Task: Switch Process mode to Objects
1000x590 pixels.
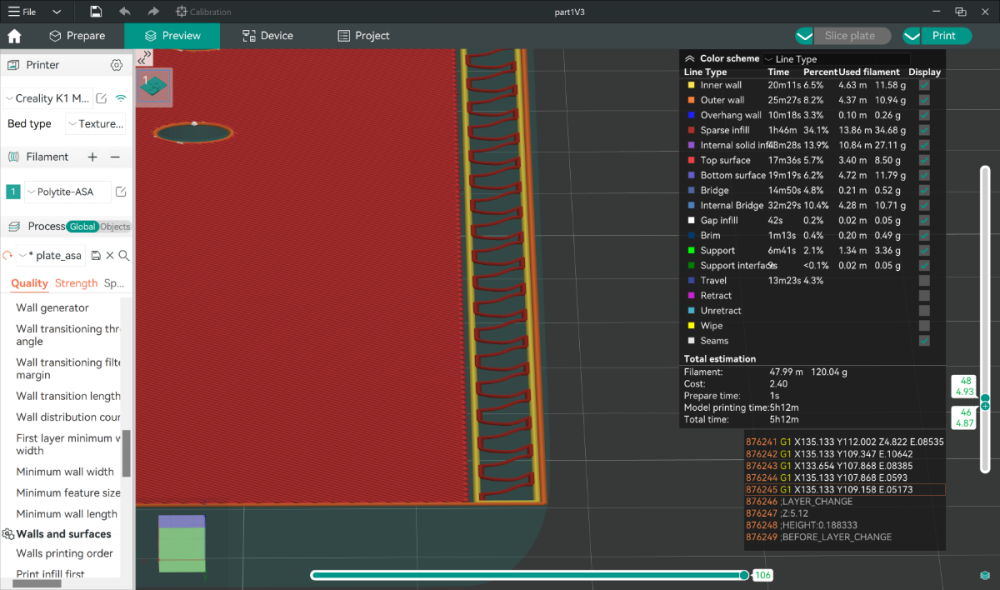Action: [x=115, y=226]
